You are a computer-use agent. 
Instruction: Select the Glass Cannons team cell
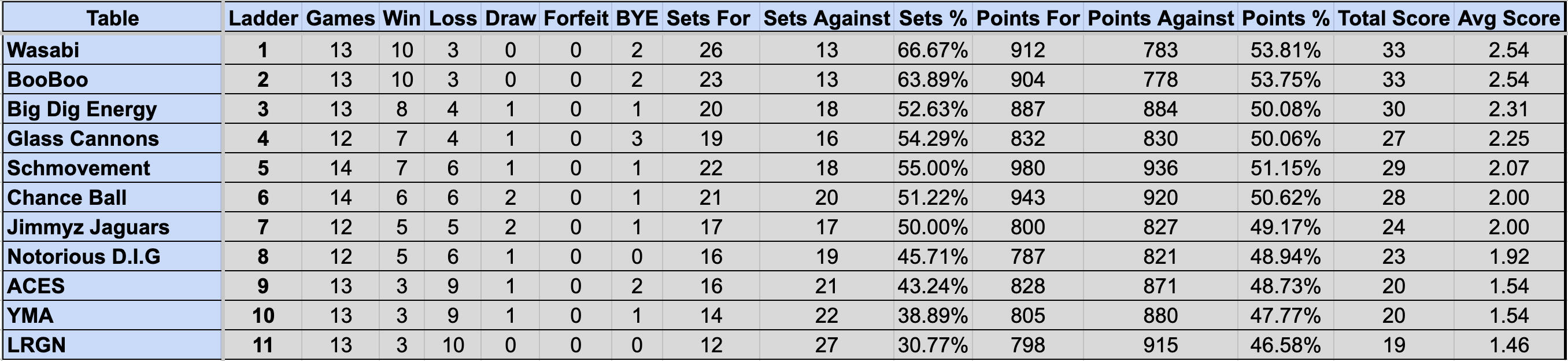[x=113, y=138]
